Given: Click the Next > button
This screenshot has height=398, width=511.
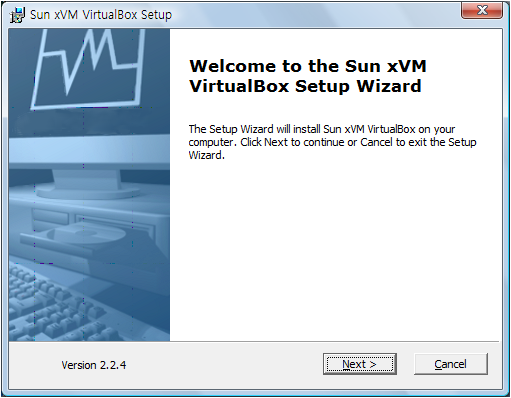Looking at the screenshot, I should point(360,364).
